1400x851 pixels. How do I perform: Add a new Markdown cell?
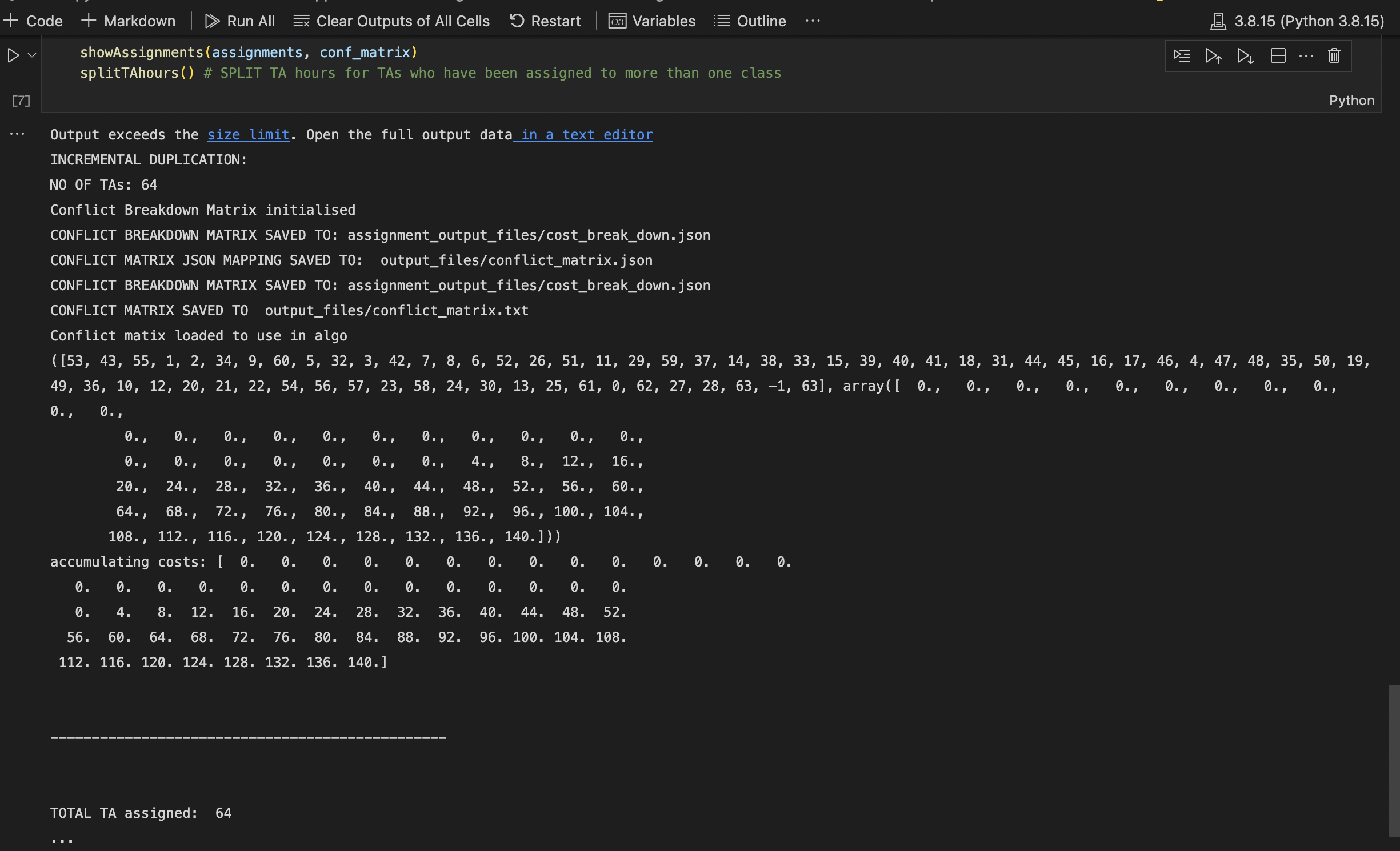pos(129,21)
